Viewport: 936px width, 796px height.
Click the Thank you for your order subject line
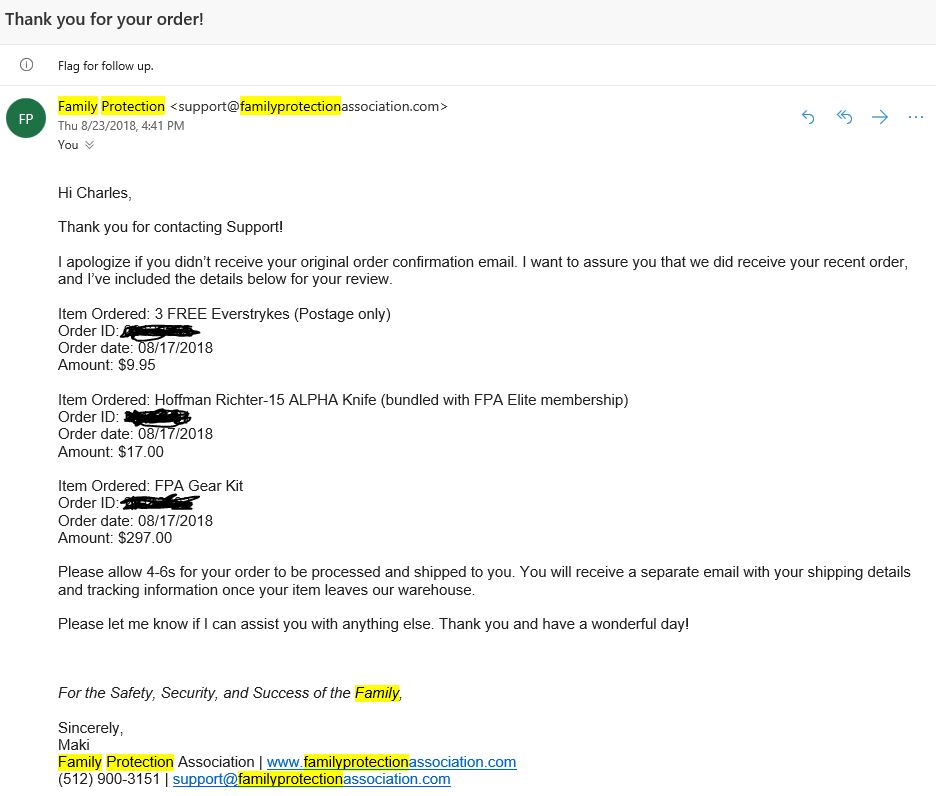point(104,19)
